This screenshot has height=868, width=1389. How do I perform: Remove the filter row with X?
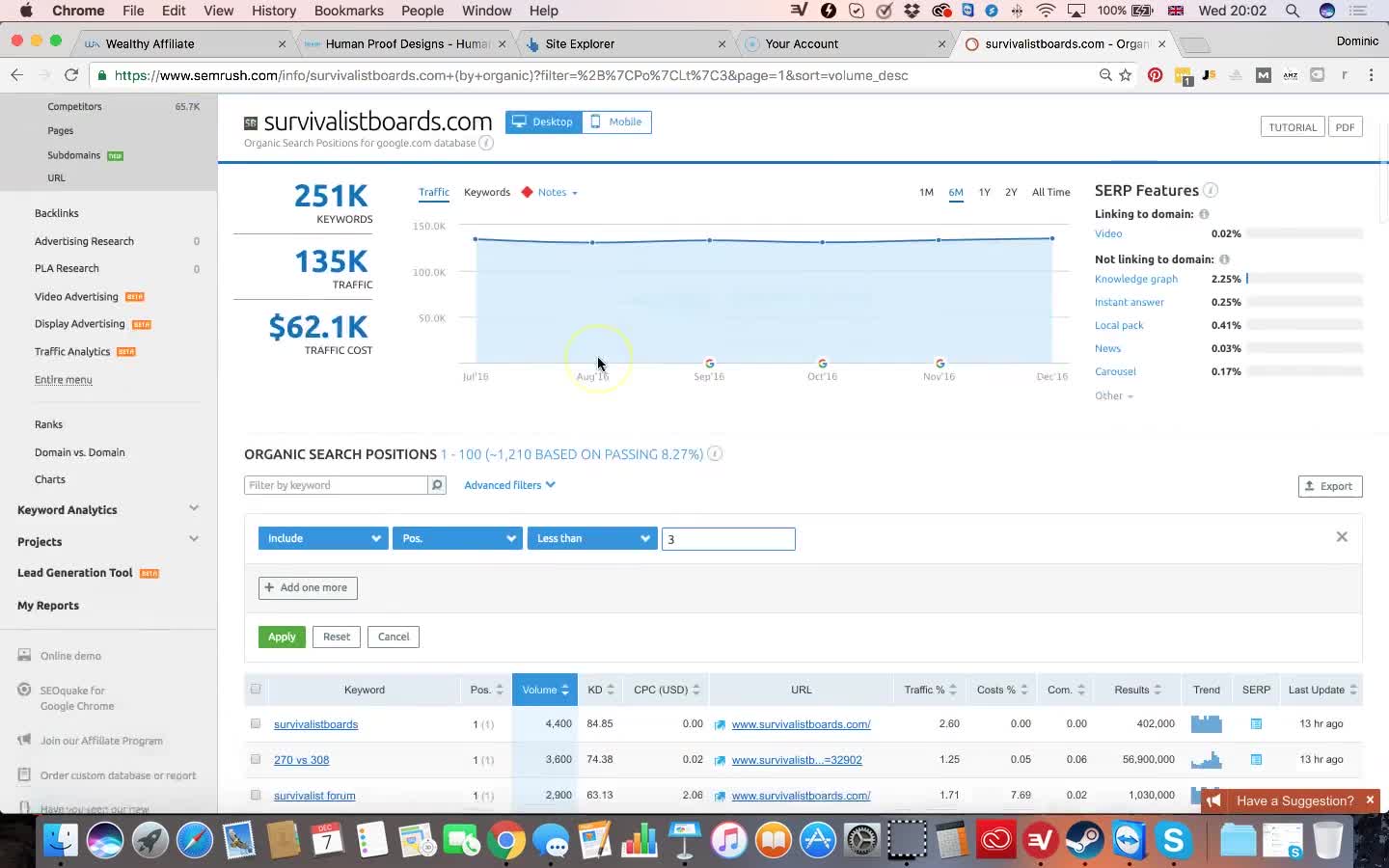point(1342,536)
